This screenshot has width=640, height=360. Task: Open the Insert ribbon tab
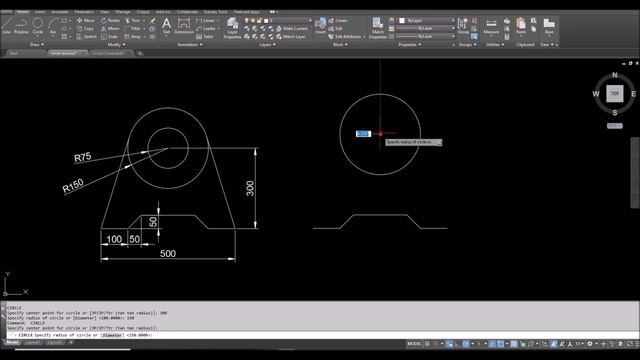(x=40, y=12)
